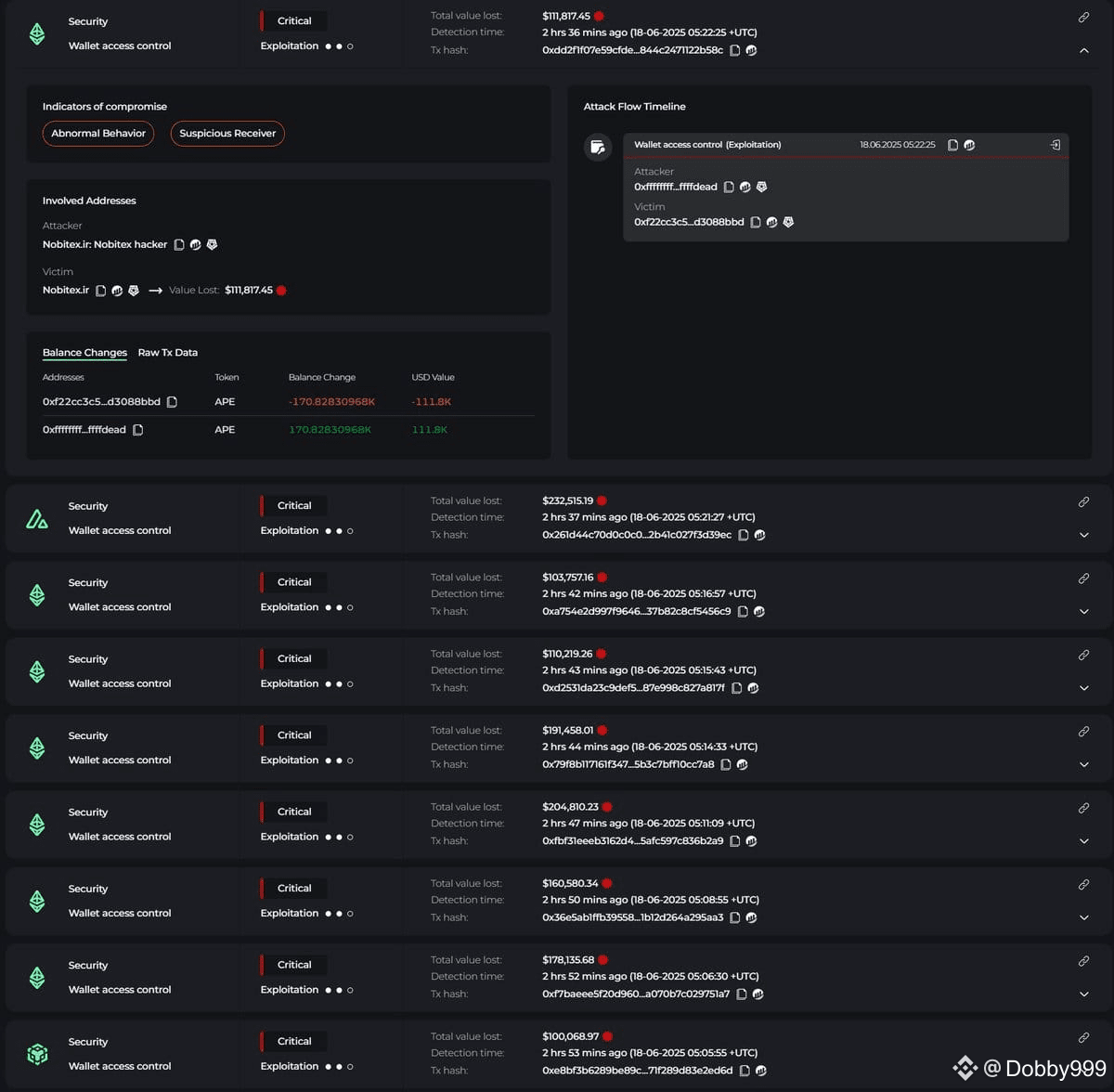This screenshot has height=1092, width=1114.
Task: Open explorer icon beside tx hash 0x261d44c70d0c0c0
Action: [x=759, y=535]
